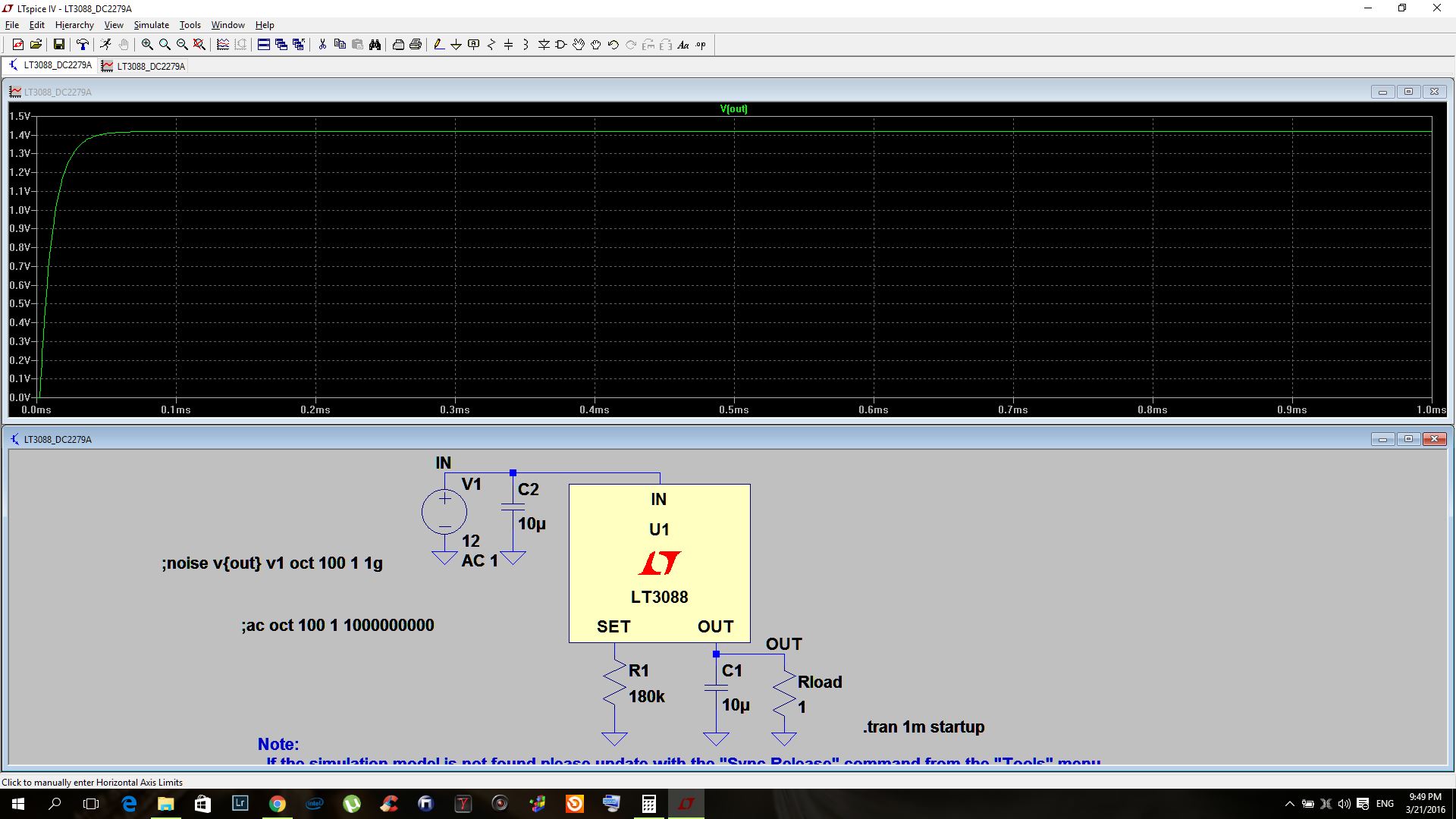Viewport: 1456px width, 819px height.
Task: Click the Zoom Out magnifier with minus
Action: (x=182, y=45)
